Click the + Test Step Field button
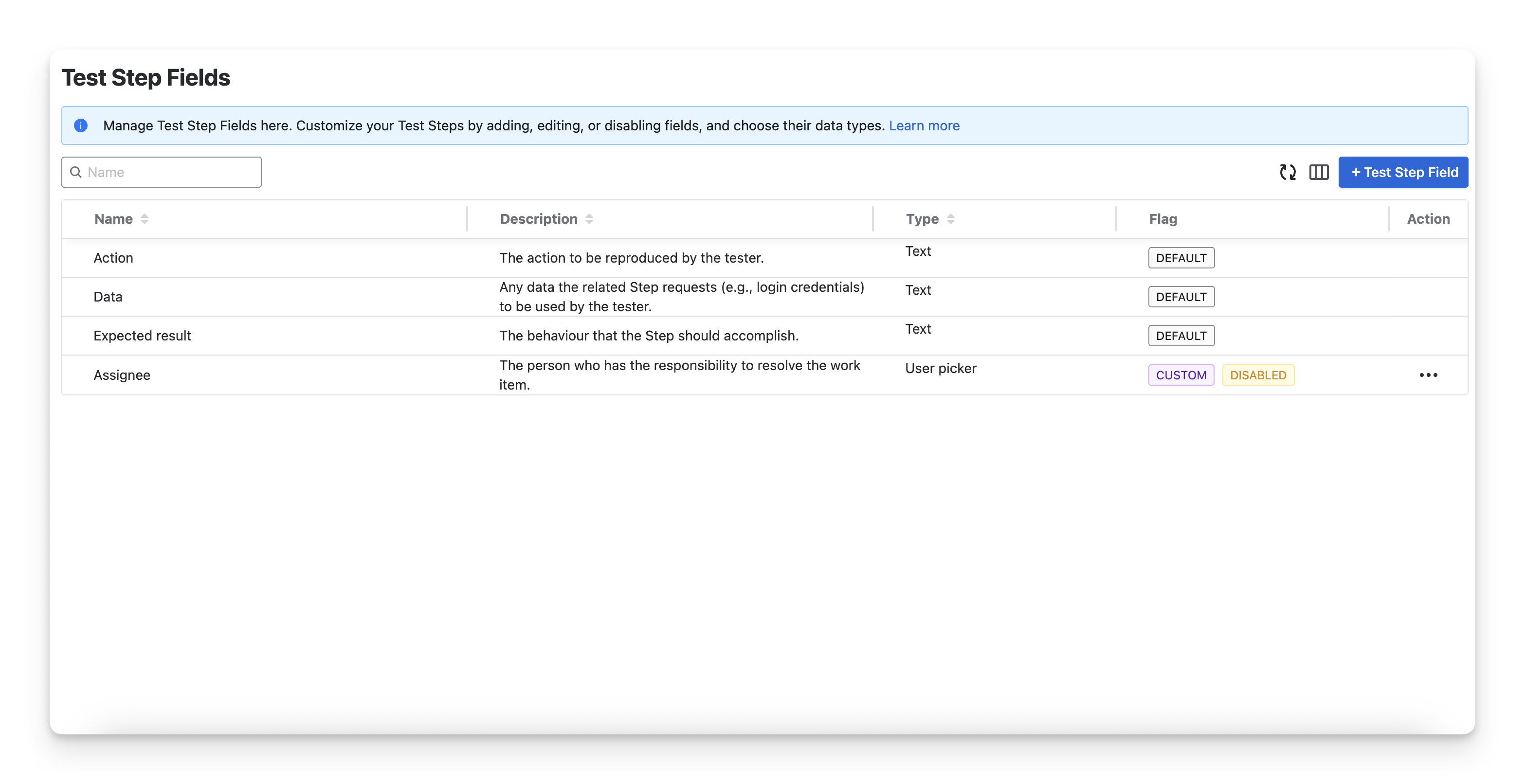The width and height of the screenshot is (1525, 784). 1403,172
